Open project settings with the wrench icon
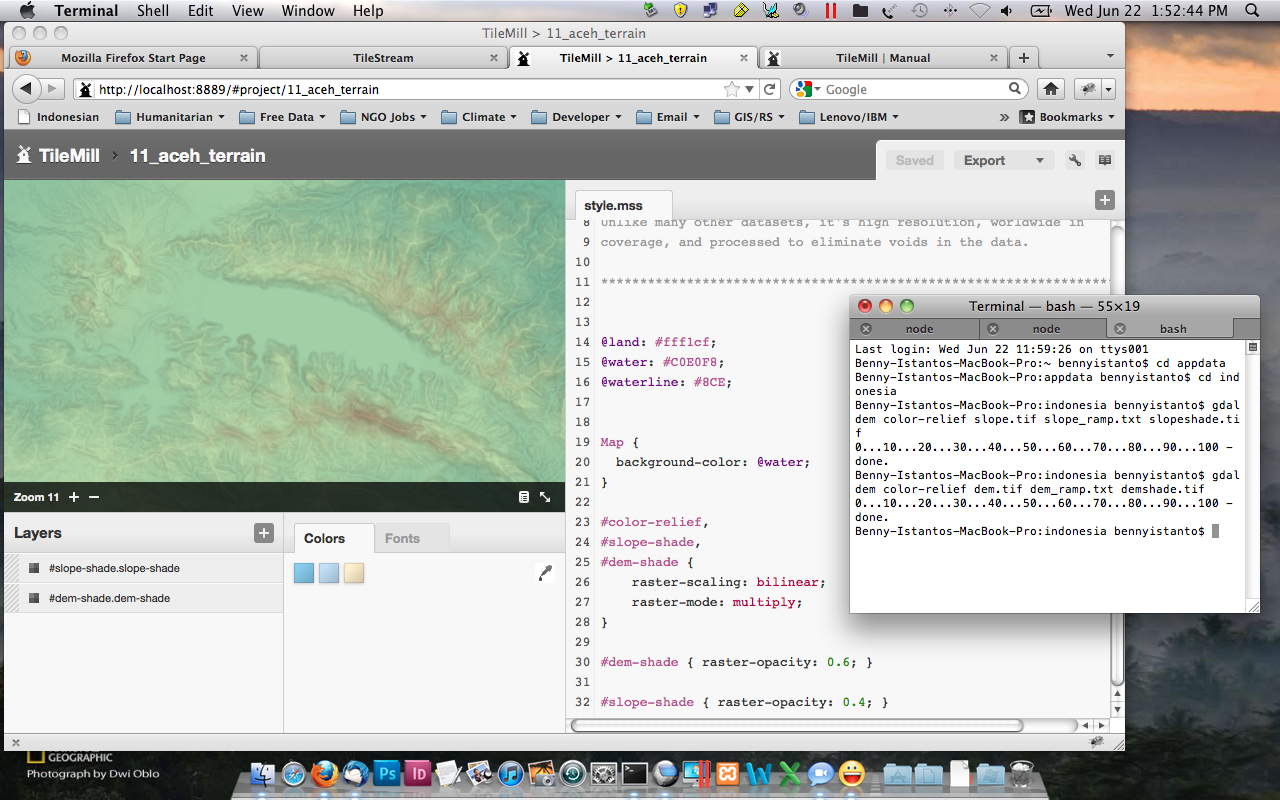The height and width of the screenshot is (800, 1280). [x=1075, y=160]
